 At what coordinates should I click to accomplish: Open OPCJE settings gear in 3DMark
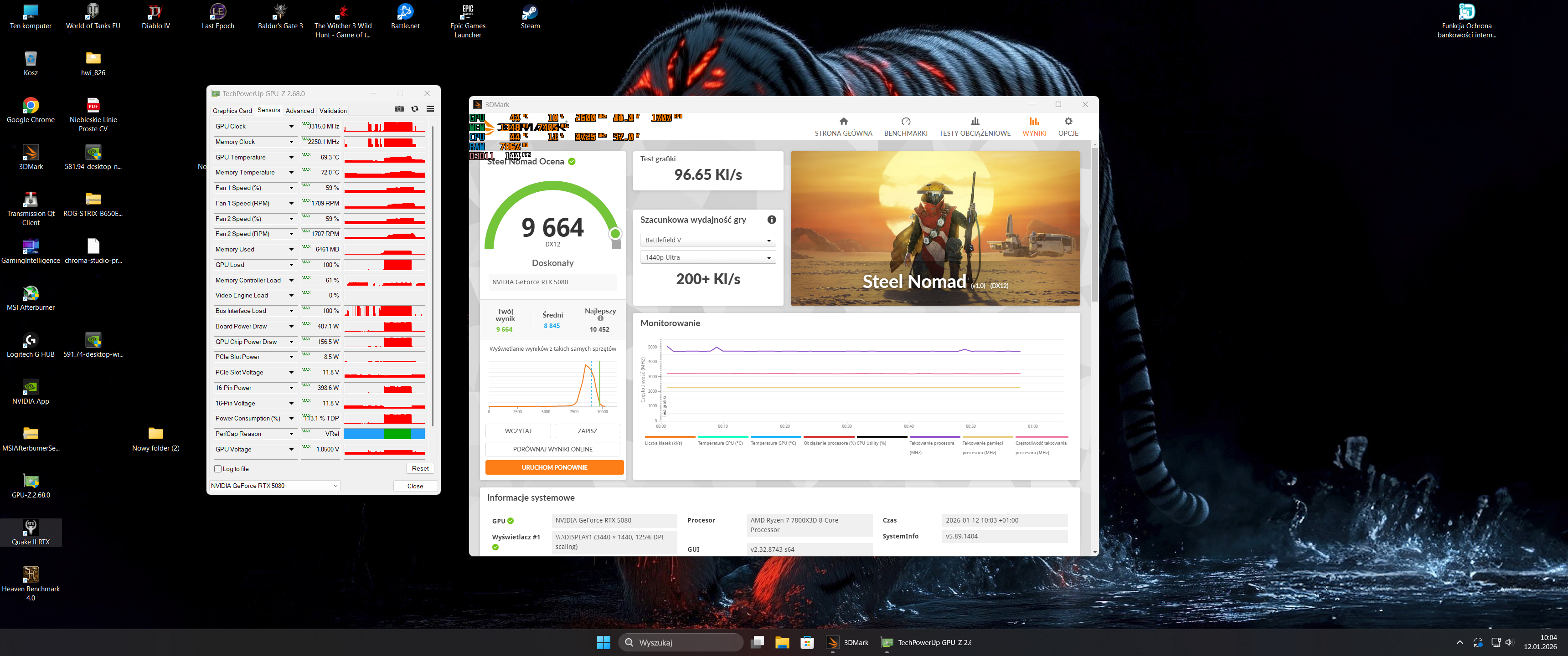click(x=1068, y=127)
